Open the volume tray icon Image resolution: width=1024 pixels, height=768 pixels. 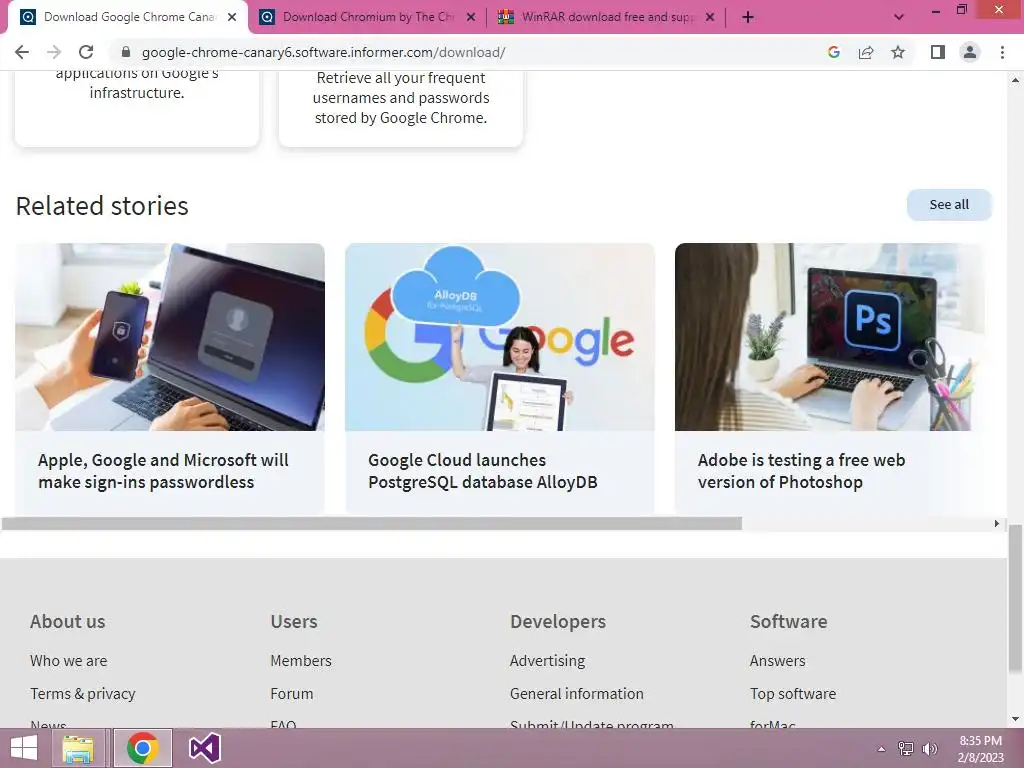929,749
